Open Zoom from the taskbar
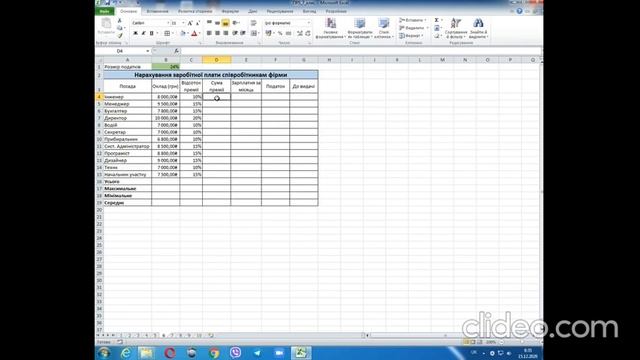Viewport: 640px width, 360px height. [279, 353]
